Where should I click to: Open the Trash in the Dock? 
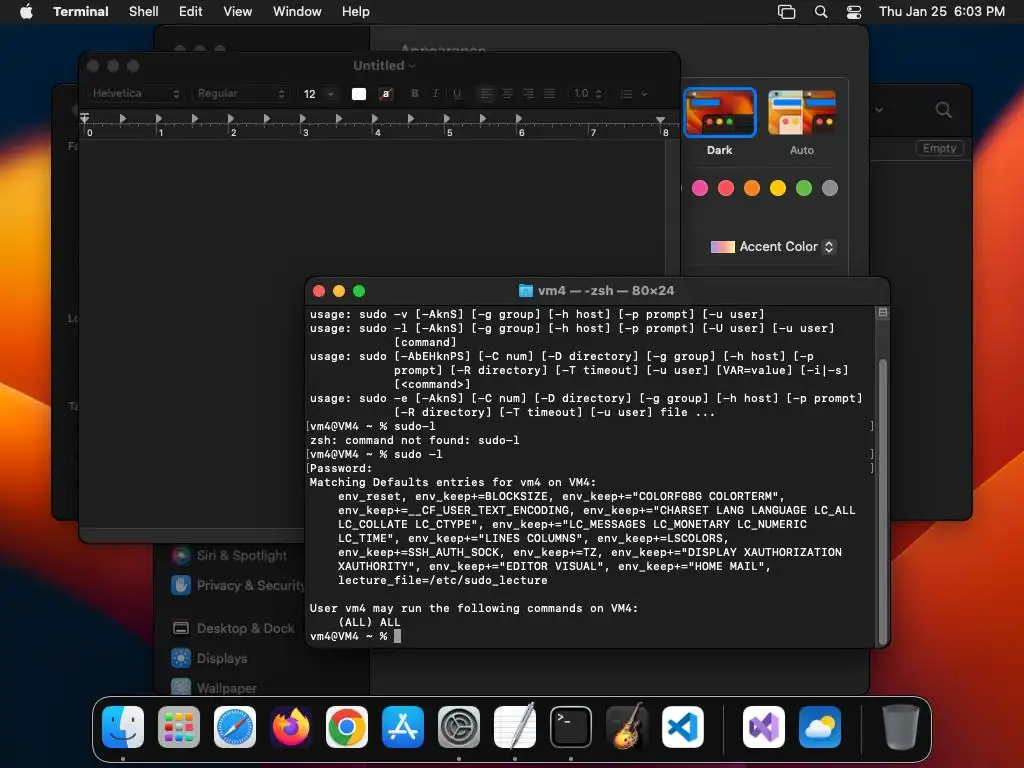click(901, 727)
